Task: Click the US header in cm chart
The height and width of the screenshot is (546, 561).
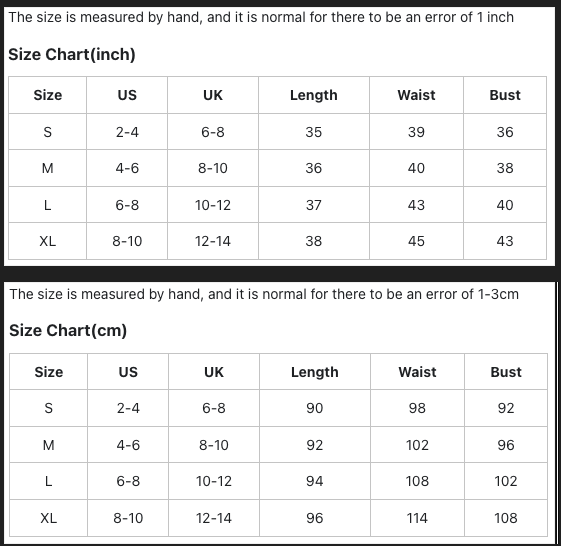Action: (x=128, y=372)
